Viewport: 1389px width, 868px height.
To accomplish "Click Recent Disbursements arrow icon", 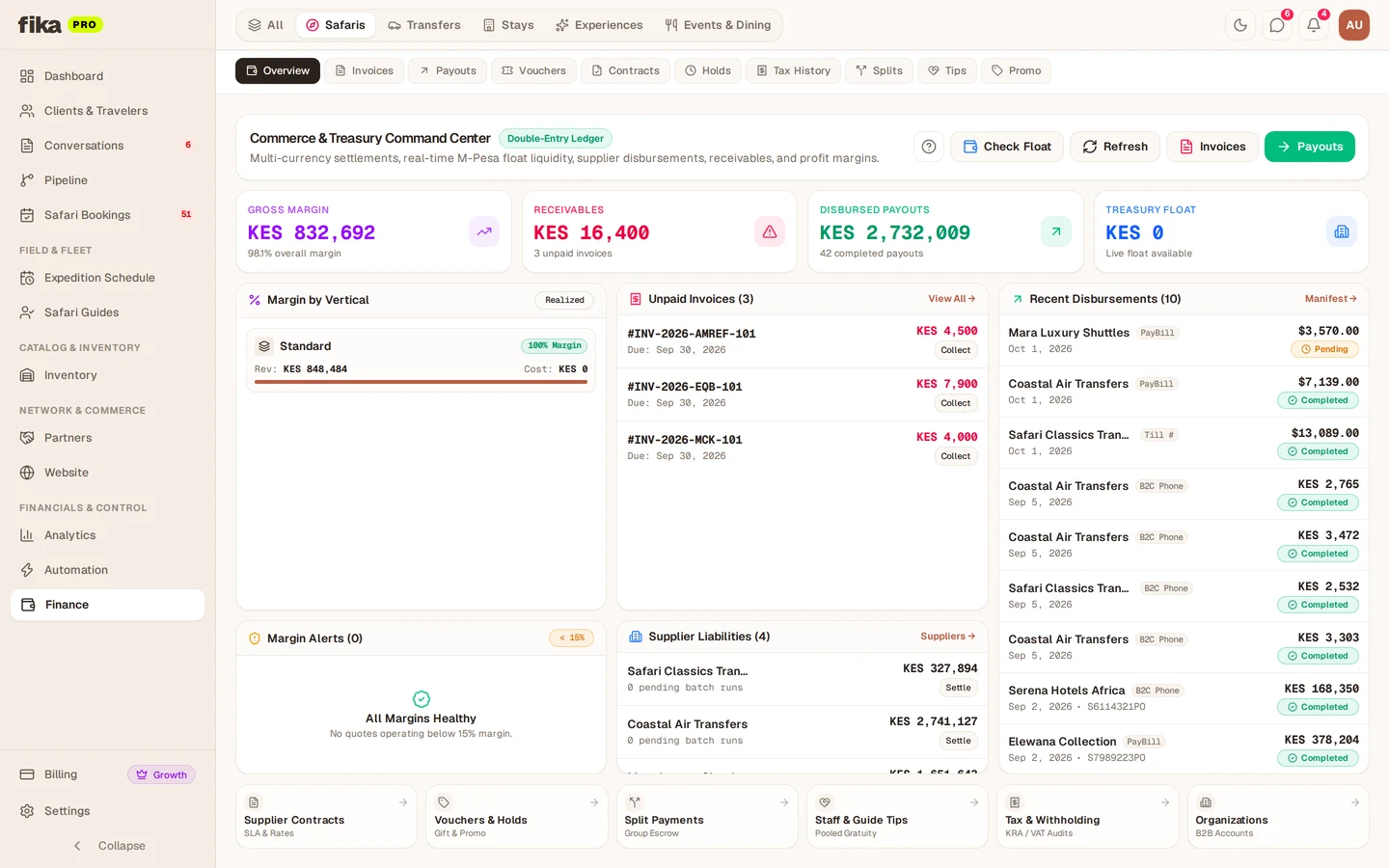I will [x=1017, y=299].
